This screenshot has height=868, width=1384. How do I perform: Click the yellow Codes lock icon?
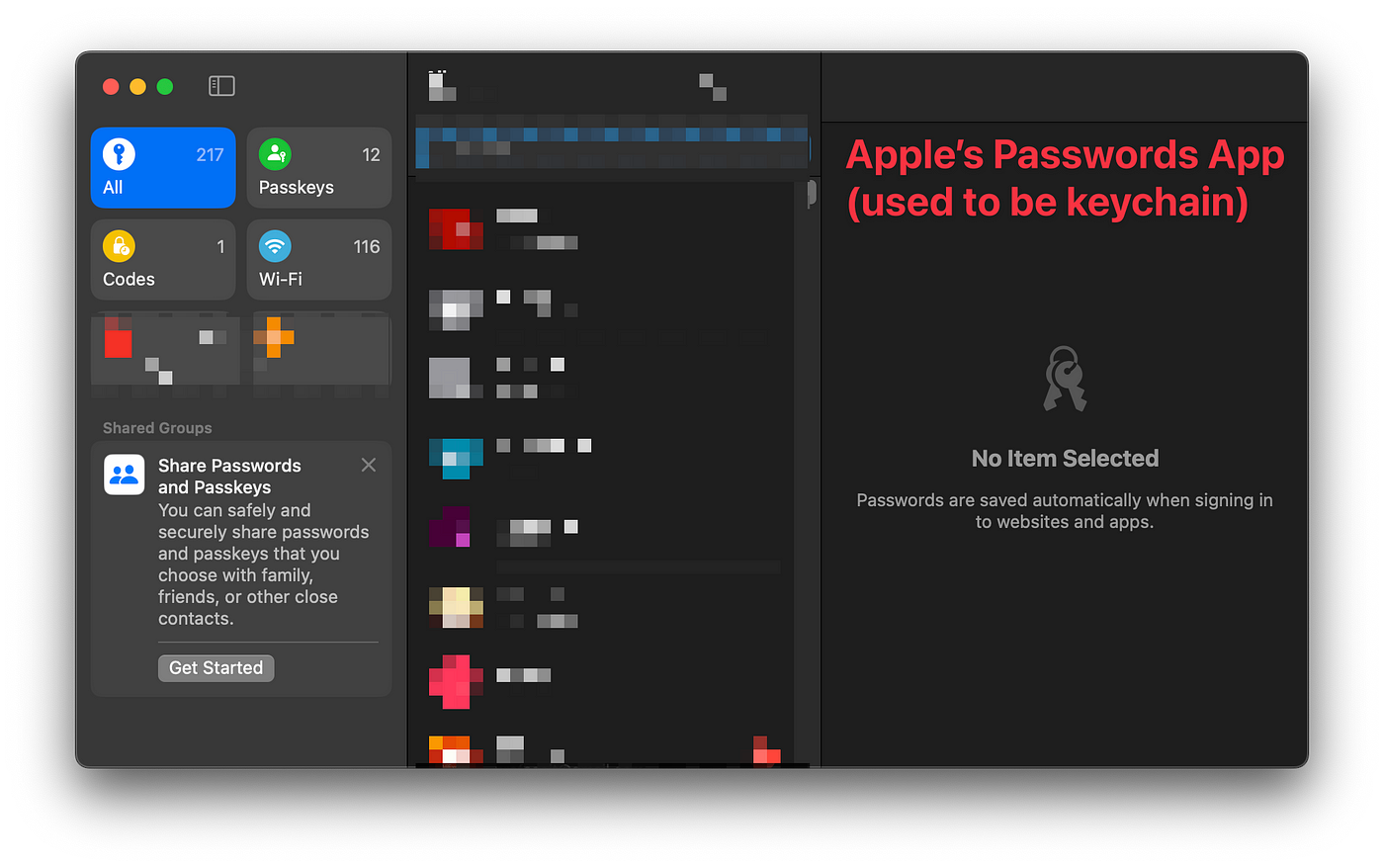click(119, 246)
